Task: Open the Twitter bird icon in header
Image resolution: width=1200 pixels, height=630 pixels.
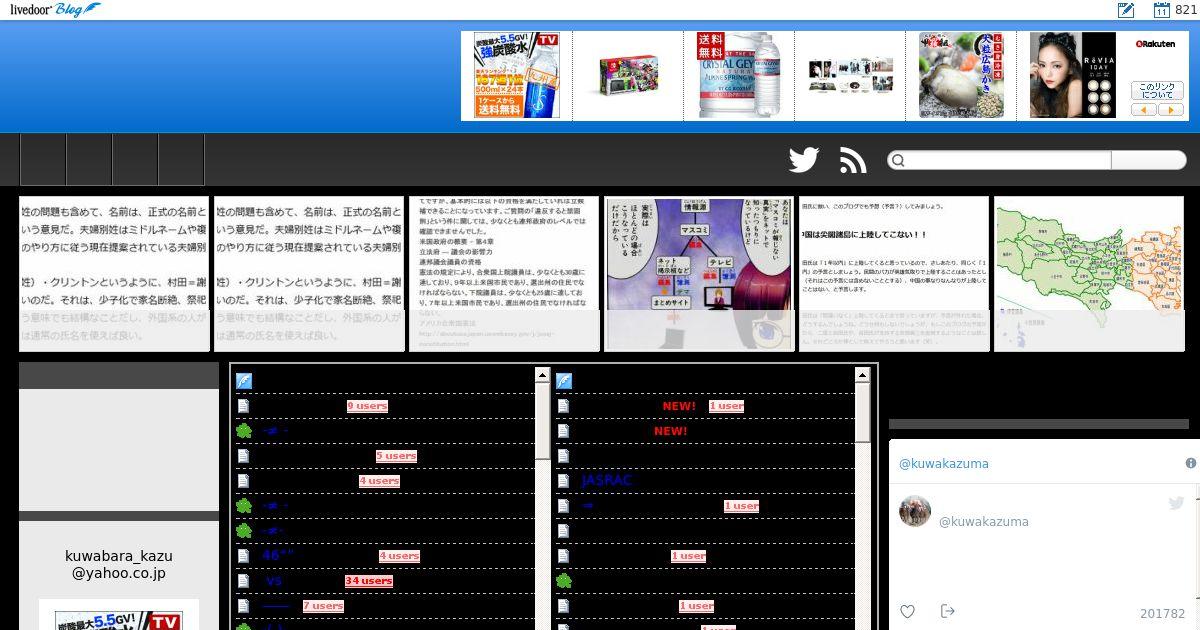Action: 804,160
